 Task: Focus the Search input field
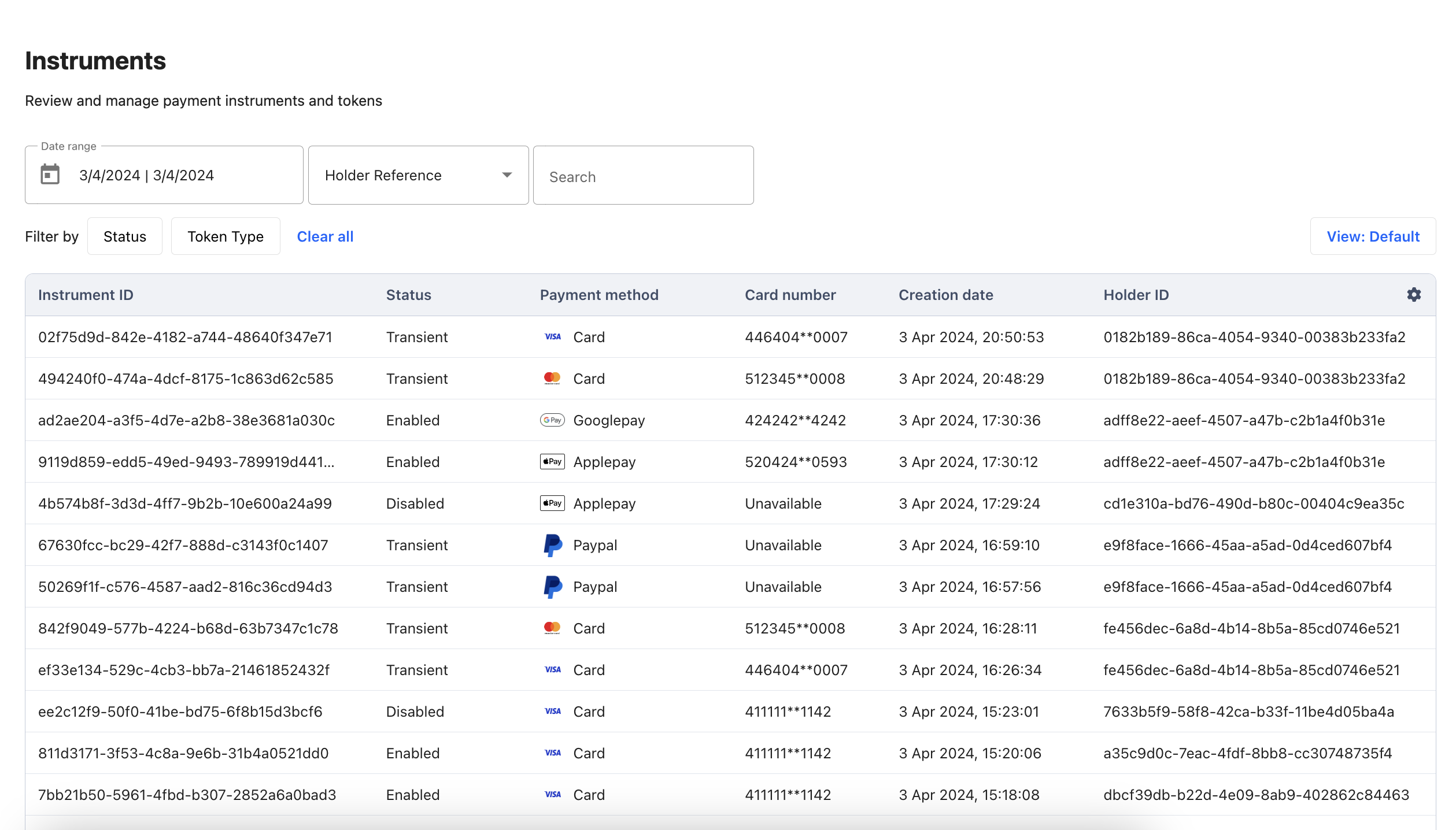(643, 175)
